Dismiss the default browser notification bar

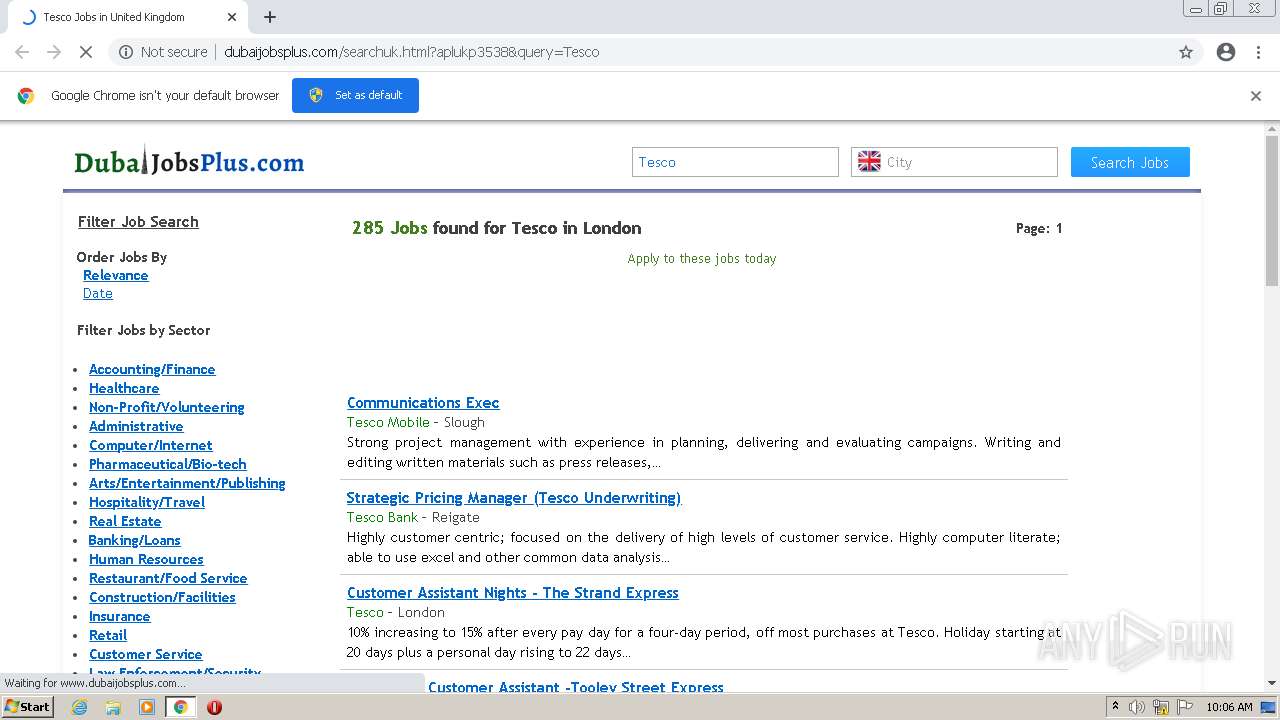pos(1256,96)
